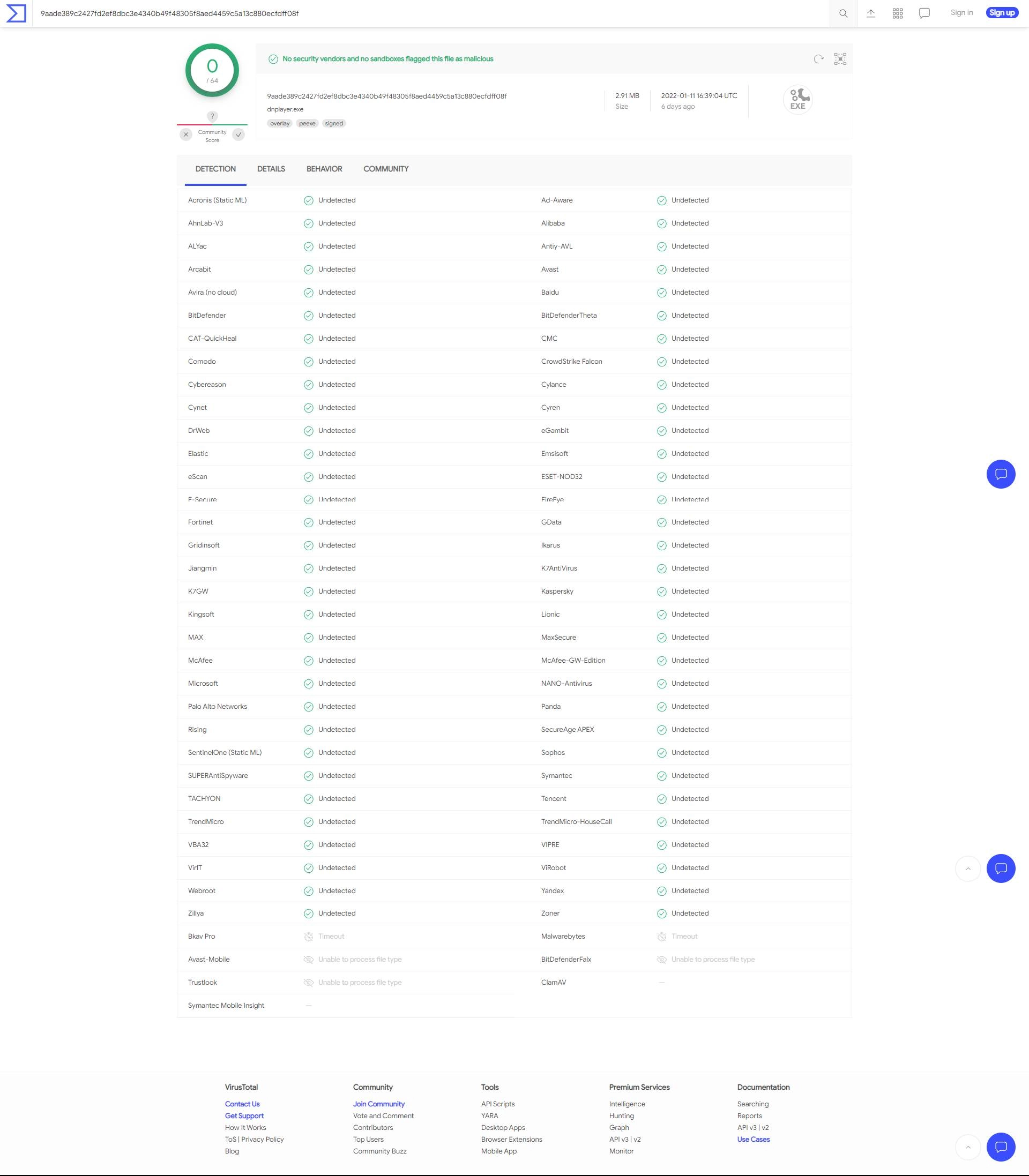Click the blue chat bubble beside the ViRobot row

tap(1001, 868)
